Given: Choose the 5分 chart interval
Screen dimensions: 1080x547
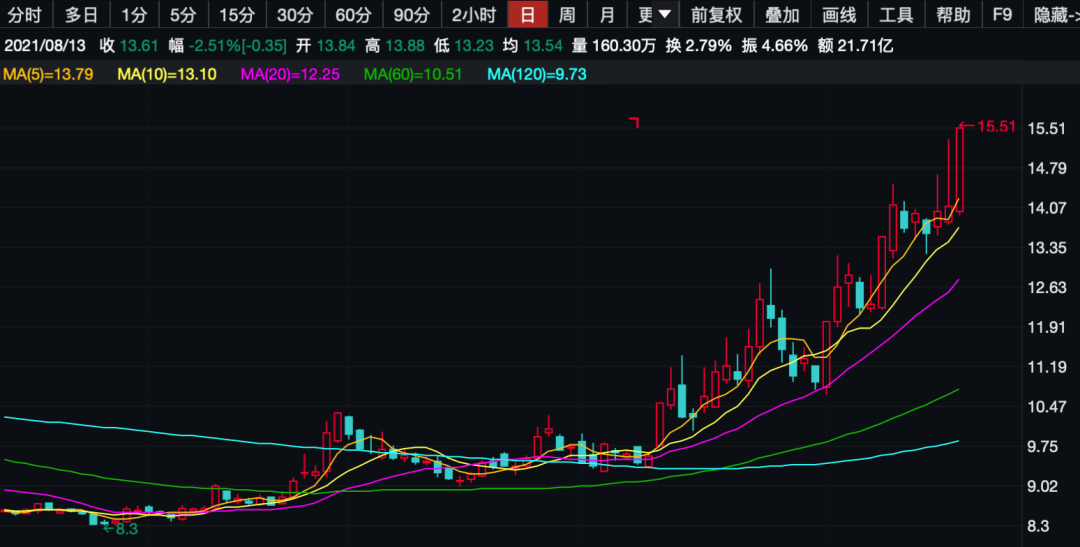Looking at the screenshot, I should 183,14.
